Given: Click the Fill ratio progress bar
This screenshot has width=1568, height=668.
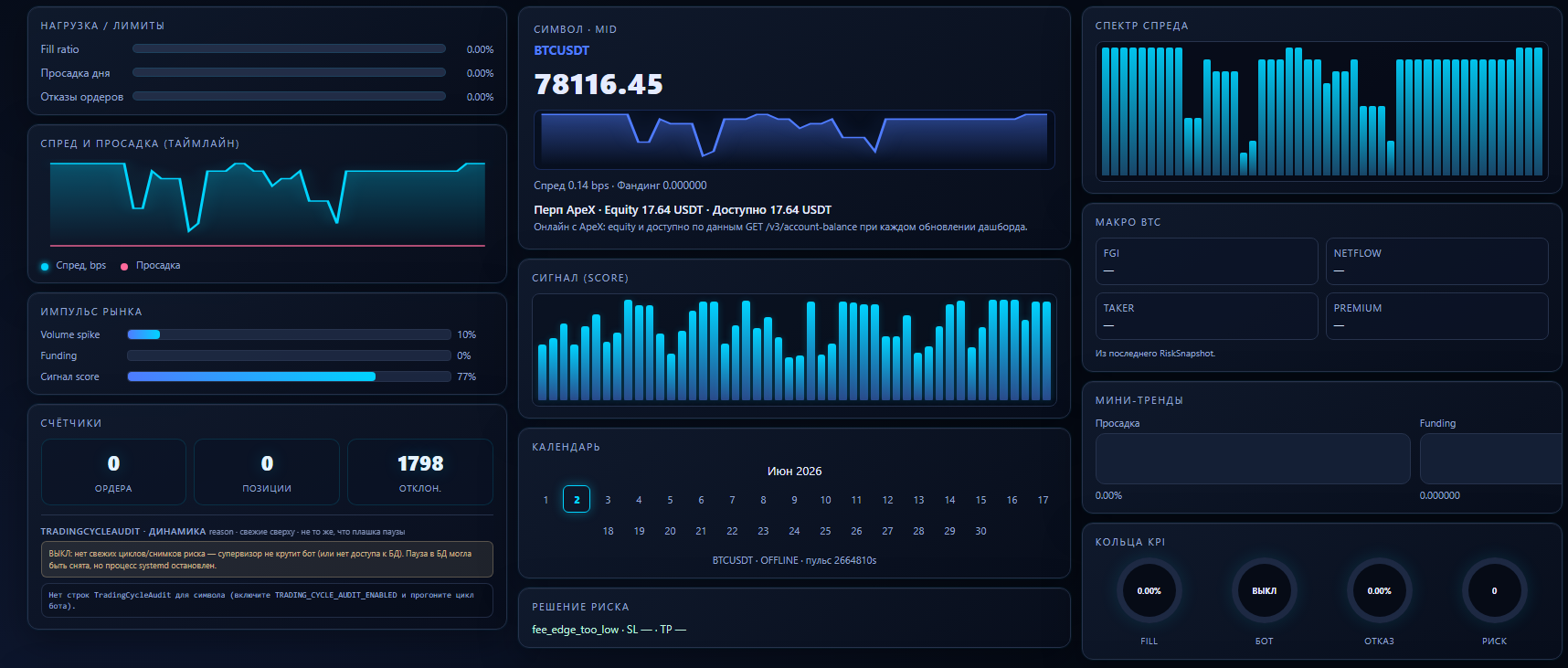Looking at the screenshot, I should coord(289,48).
